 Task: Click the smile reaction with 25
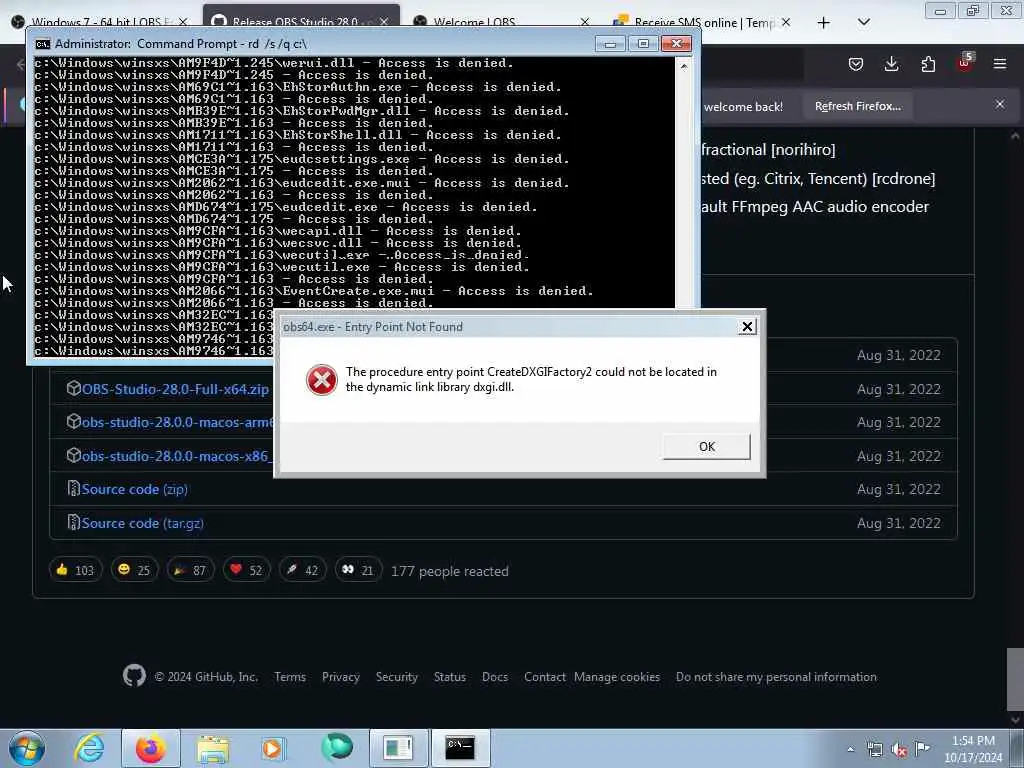coord(133,570)
